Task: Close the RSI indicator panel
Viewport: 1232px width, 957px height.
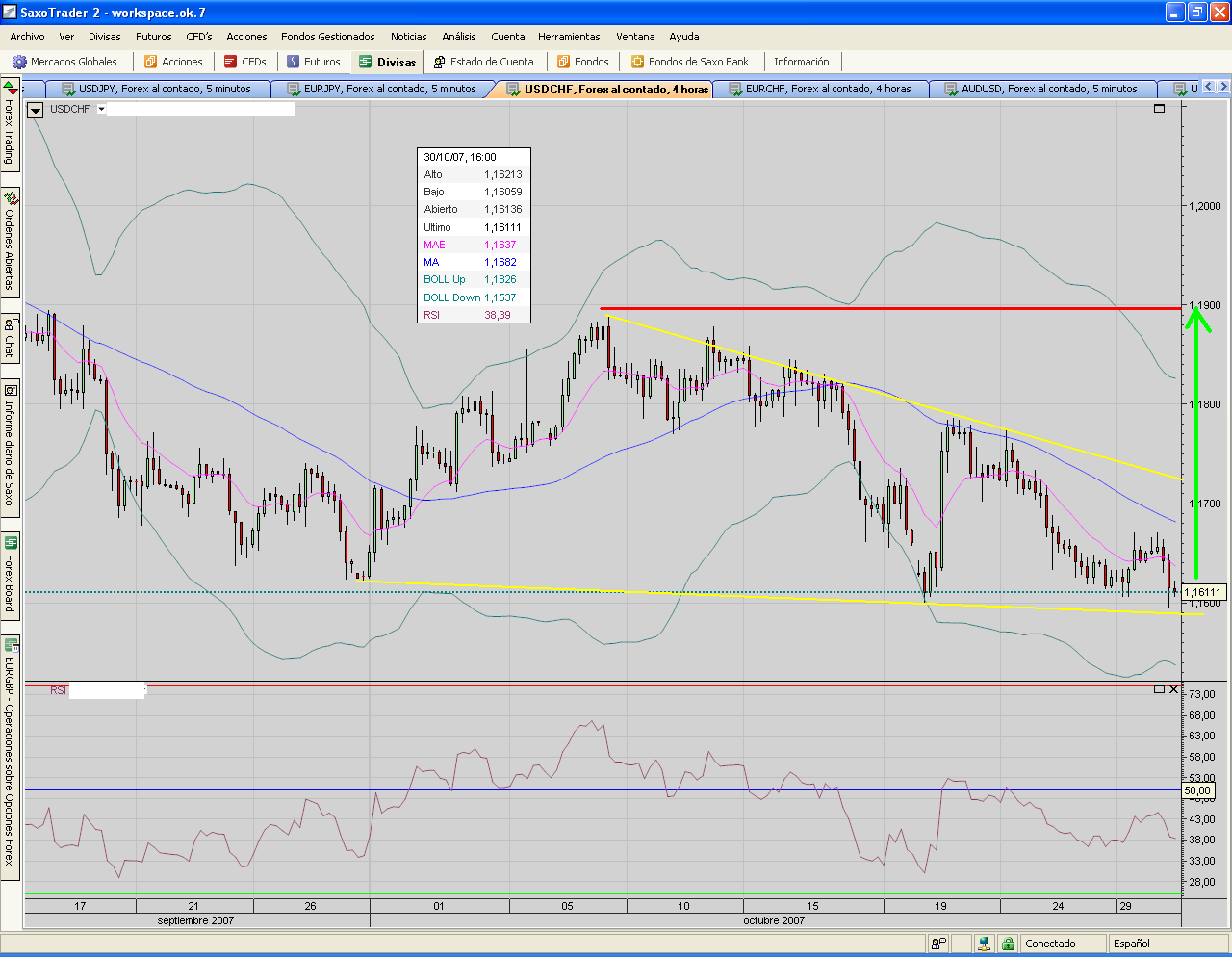Action: pos(1173,689)
